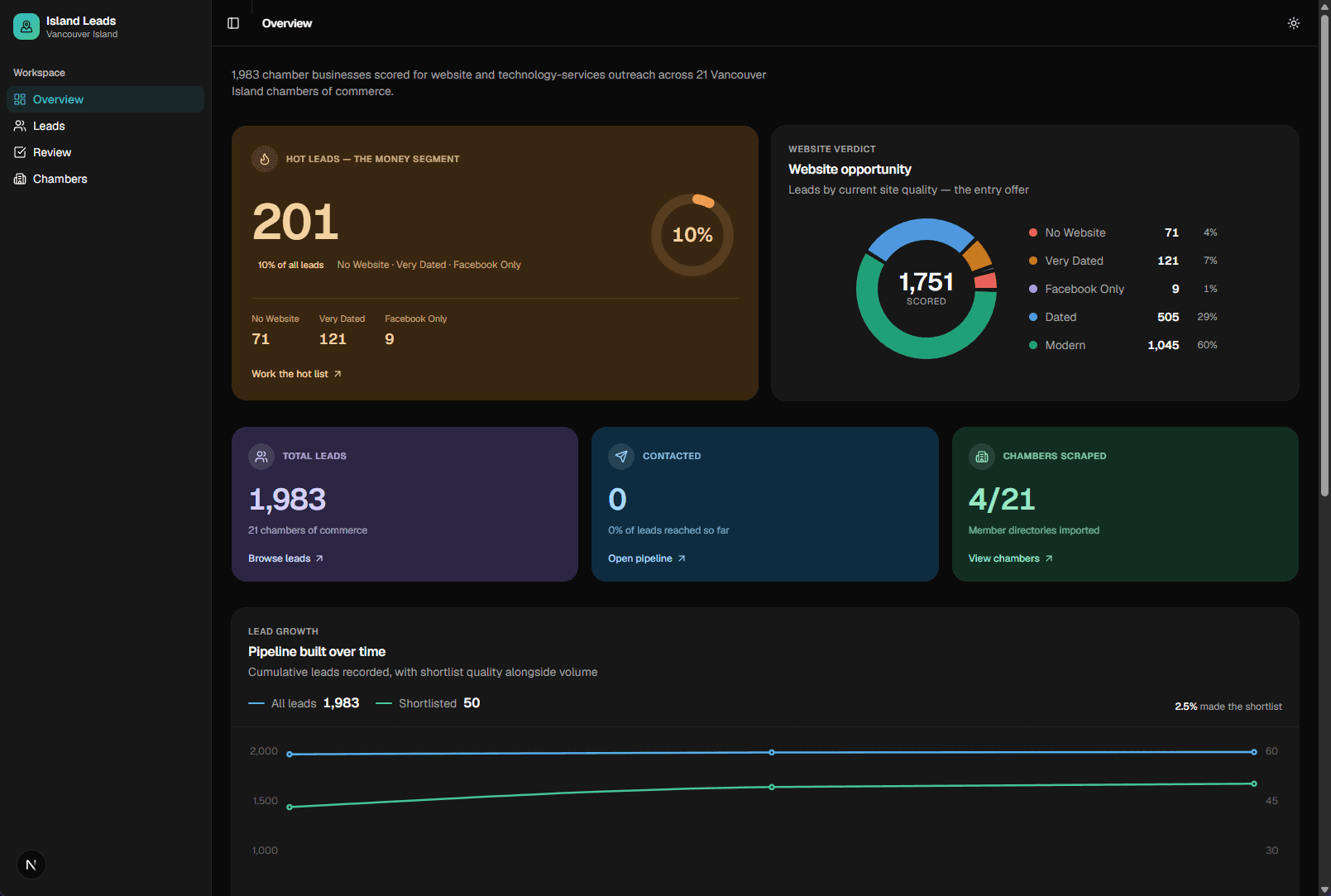Click the '1,983' total leads number

(287, 499)
